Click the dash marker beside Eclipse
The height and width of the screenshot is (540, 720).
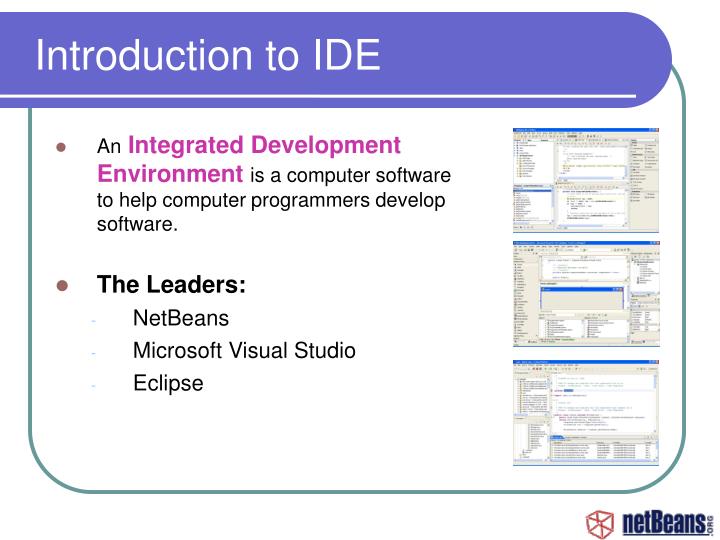tap(92, 384)
